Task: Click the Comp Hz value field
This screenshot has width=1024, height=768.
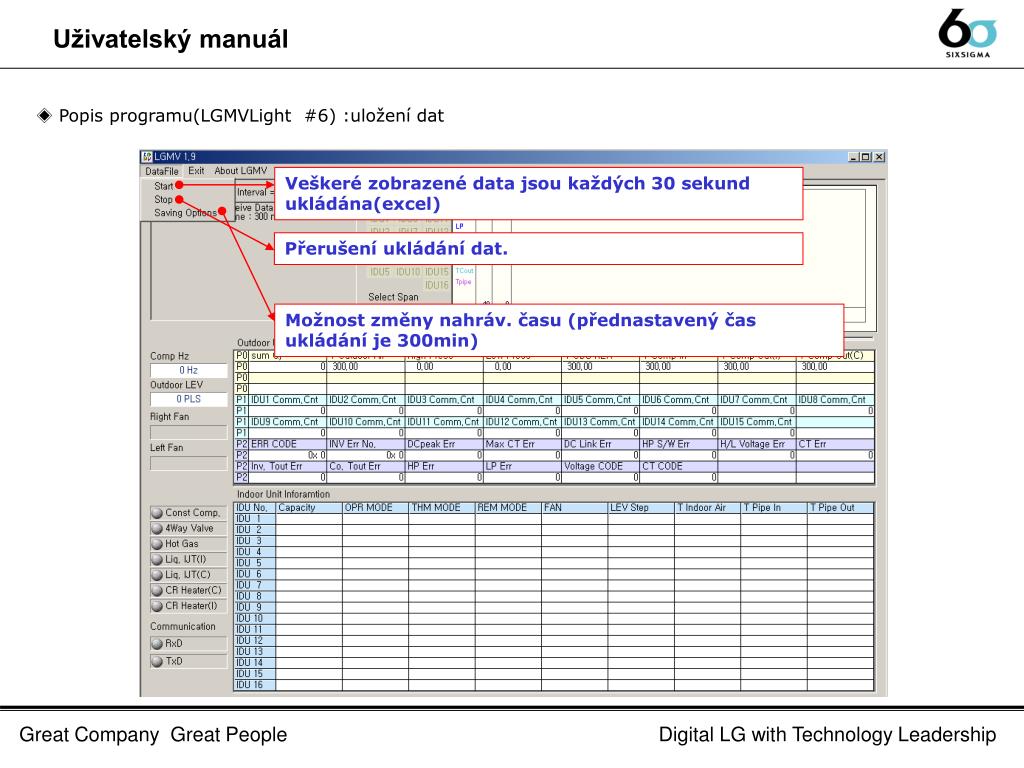Action: click(x=189, y=370)
